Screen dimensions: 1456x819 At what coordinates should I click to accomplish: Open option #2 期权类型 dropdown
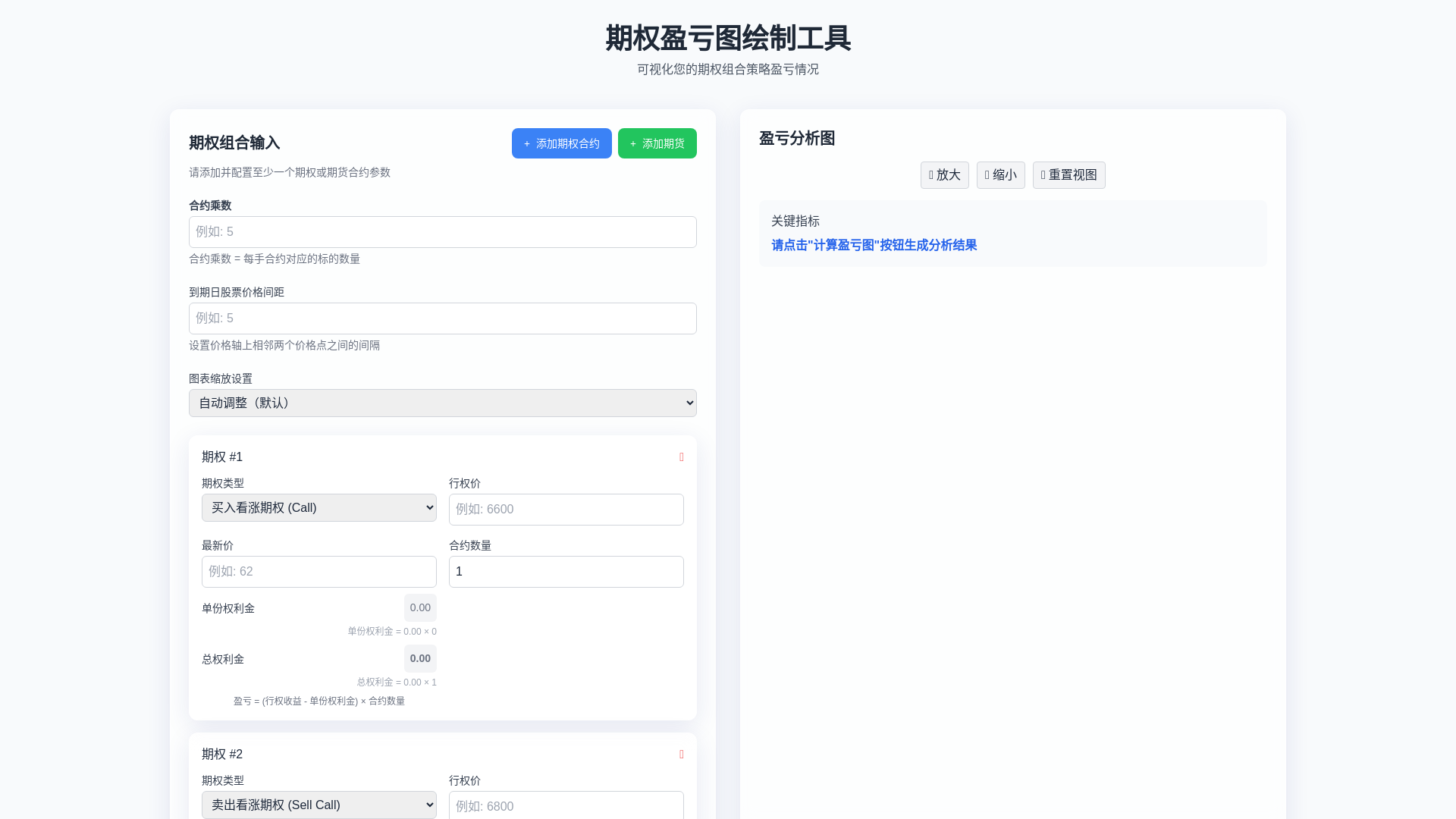[x=318, y=805]
